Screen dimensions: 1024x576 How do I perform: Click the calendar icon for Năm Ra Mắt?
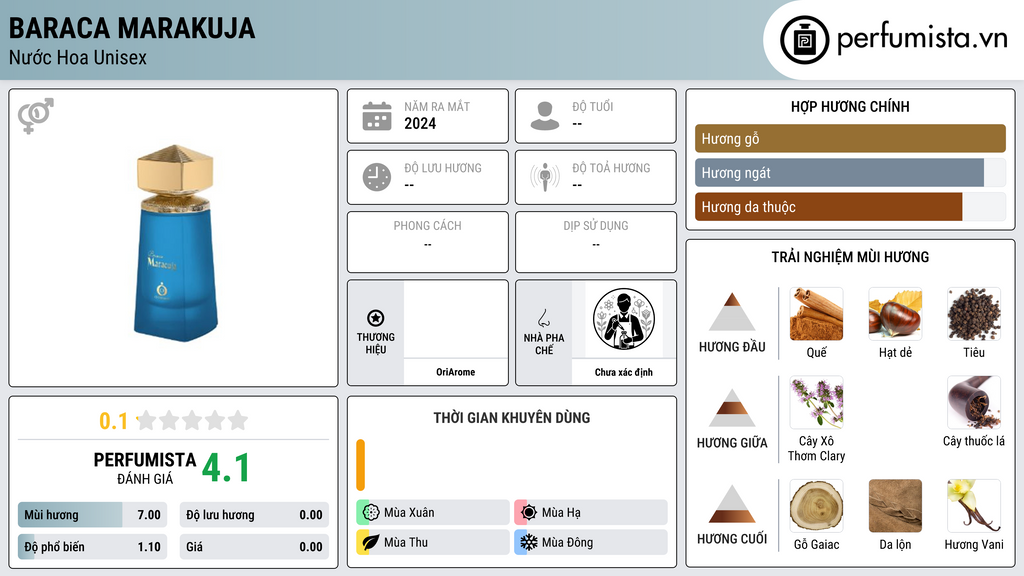(377, 116)
